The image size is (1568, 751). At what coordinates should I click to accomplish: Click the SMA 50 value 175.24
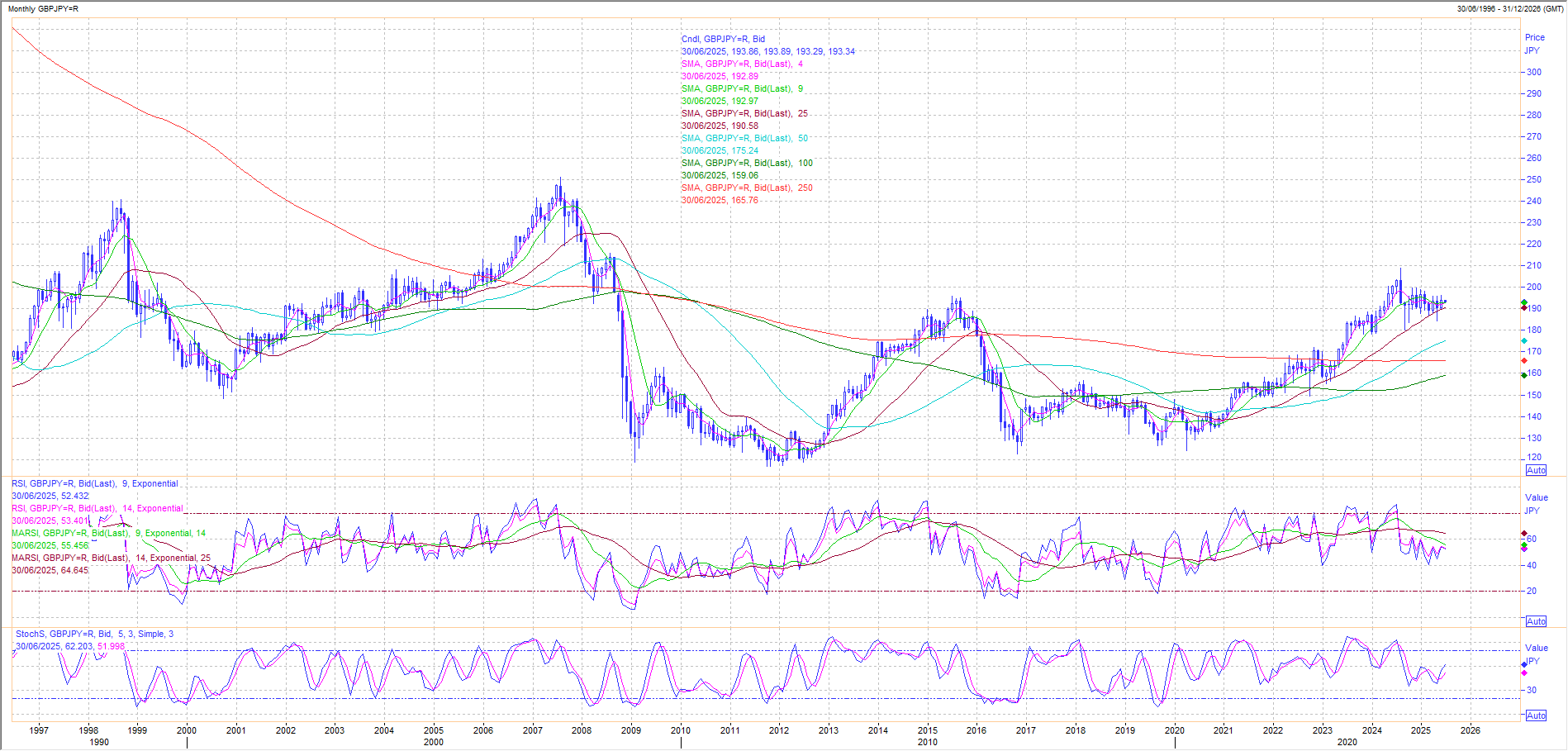pos(744,150)
